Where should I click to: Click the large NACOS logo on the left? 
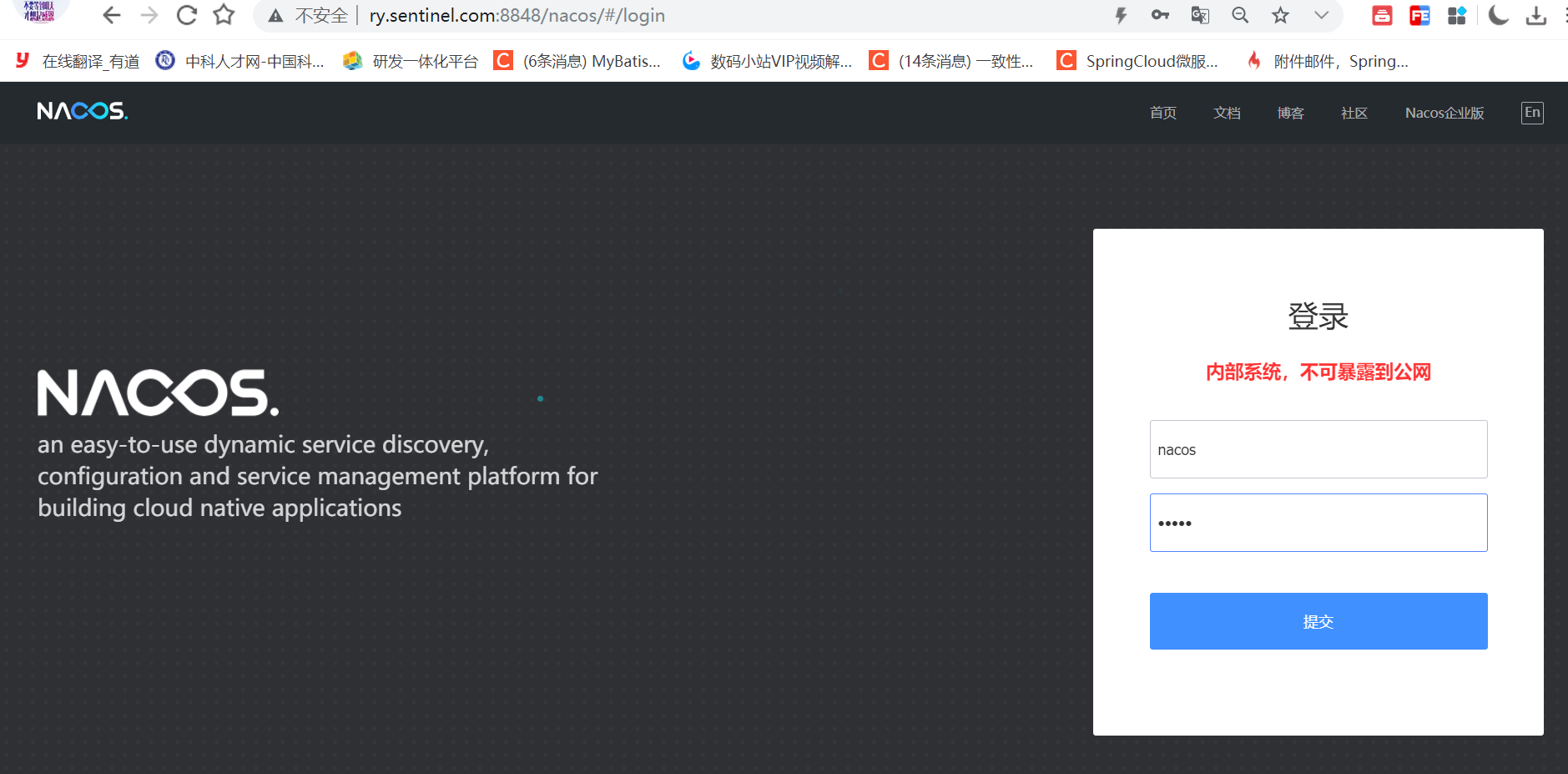tap(159, 392)
